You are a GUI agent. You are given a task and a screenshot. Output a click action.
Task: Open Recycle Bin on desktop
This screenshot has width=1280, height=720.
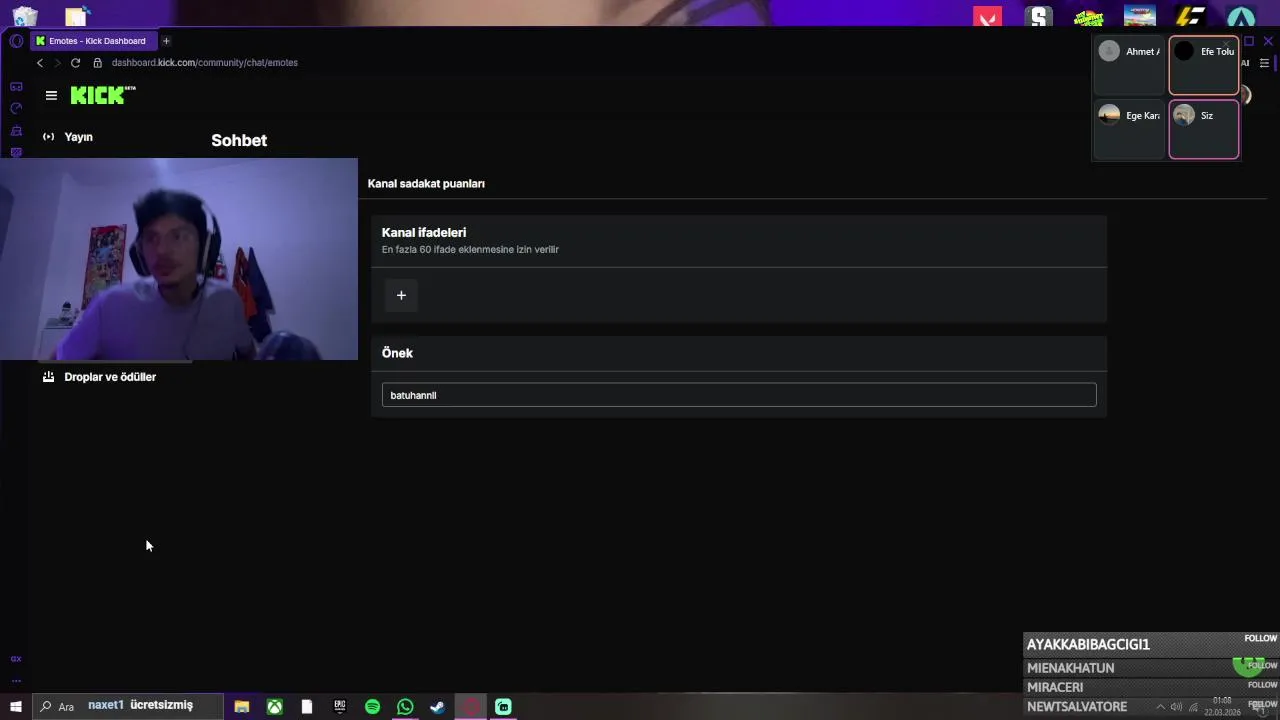tap(25, 16)
